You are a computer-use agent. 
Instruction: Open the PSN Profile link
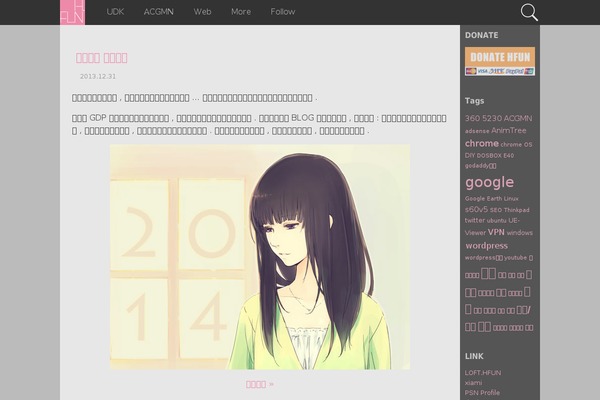[482, 393]
